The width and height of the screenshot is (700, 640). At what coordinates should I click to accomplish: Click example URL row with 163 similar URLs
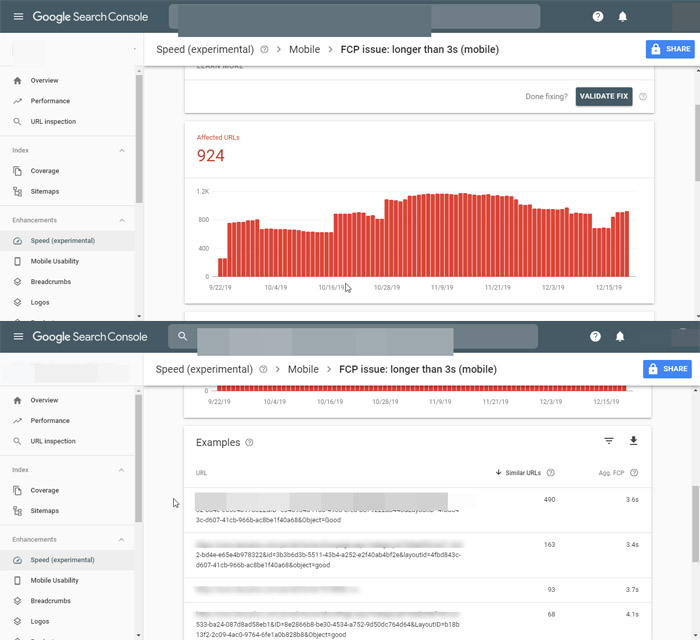417,555
